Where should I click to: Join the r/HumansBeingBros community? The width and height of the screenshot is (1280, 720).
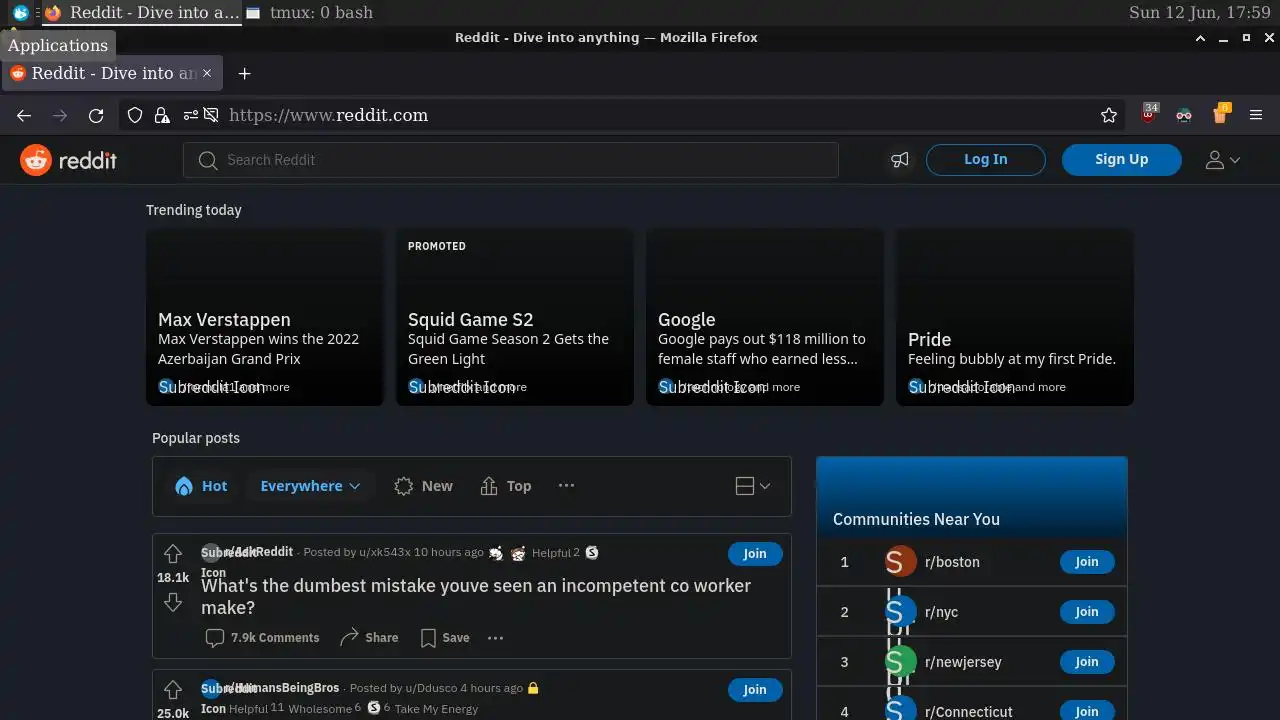tap(755, 690)
